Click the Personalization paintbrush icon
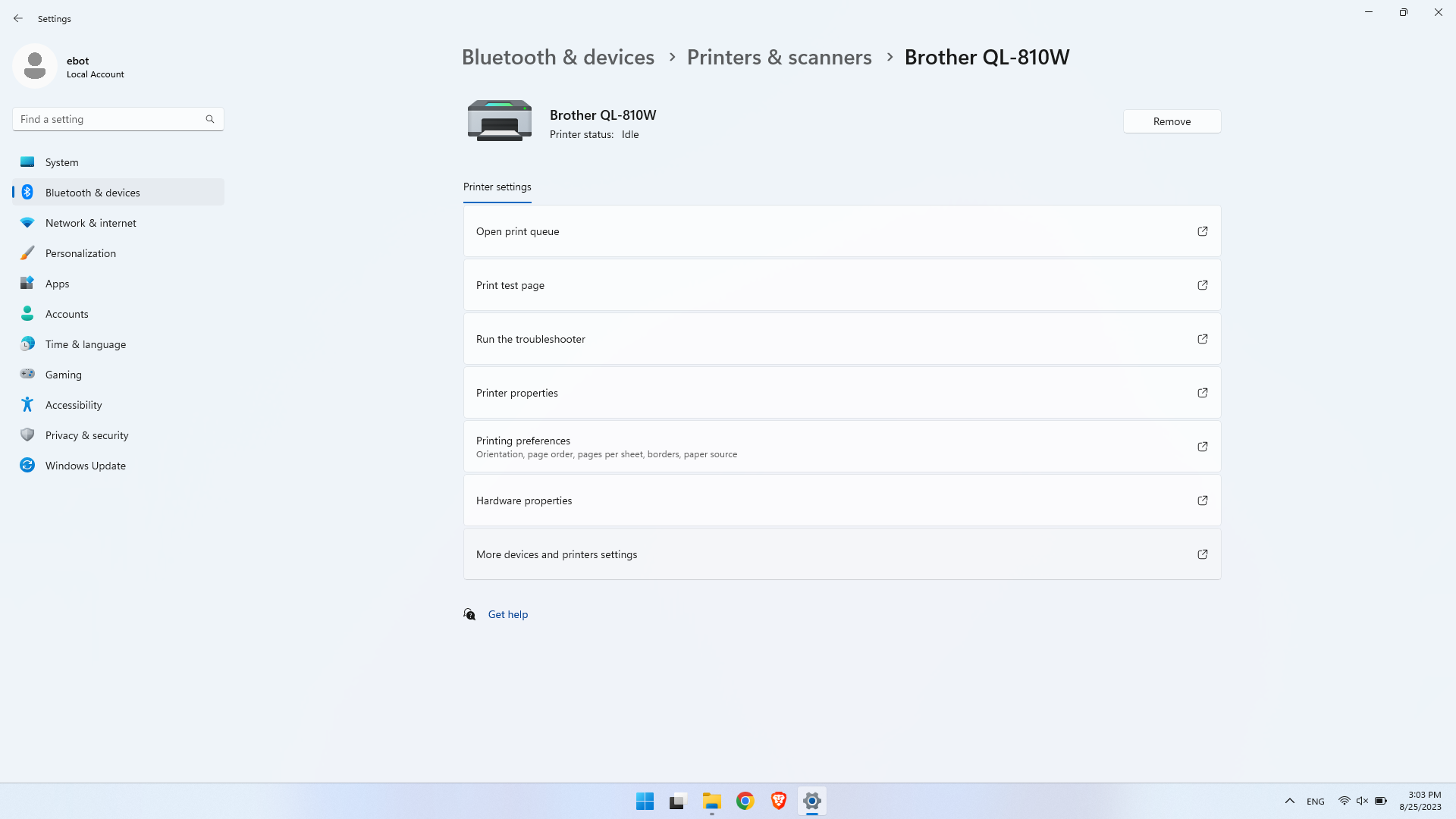Screen dimensions: 1456x819 (x=27, y=253)
